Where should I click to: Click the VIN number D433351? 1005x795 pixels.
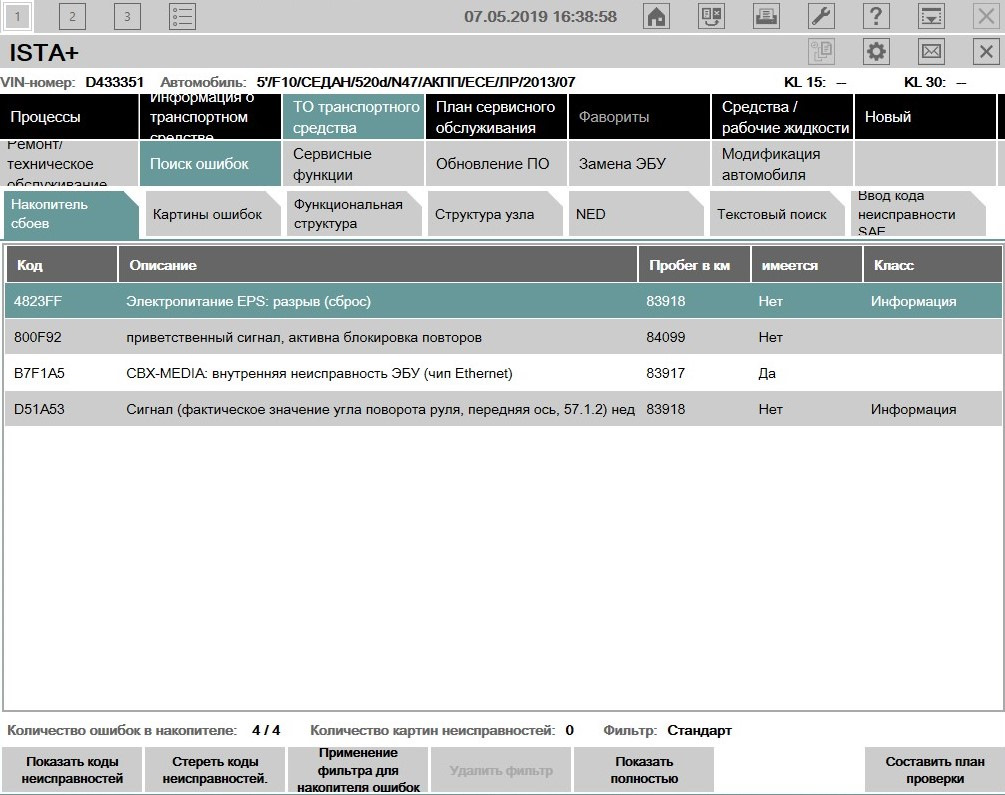(x=115, y=82)
